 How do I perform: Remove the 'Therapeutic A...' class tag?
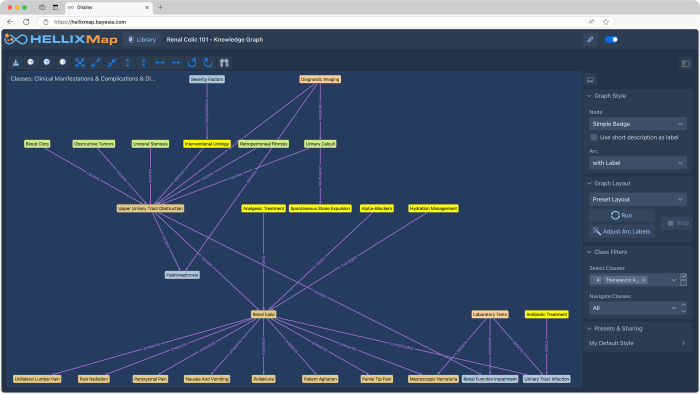[x=643, y=280]
